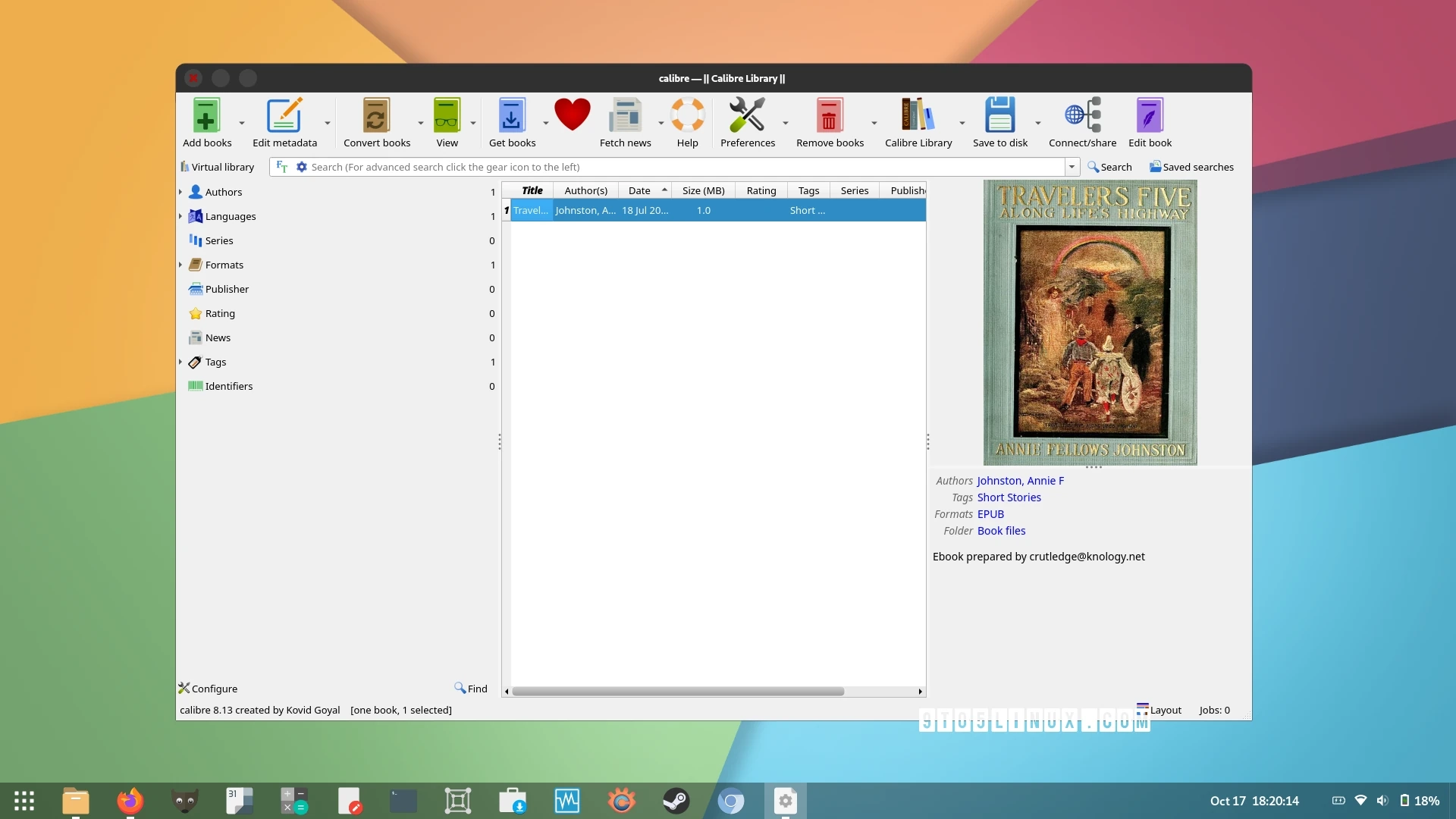Expand the Authors category
The height and width of the screenshot is (819, 1456).
(181, 192)
